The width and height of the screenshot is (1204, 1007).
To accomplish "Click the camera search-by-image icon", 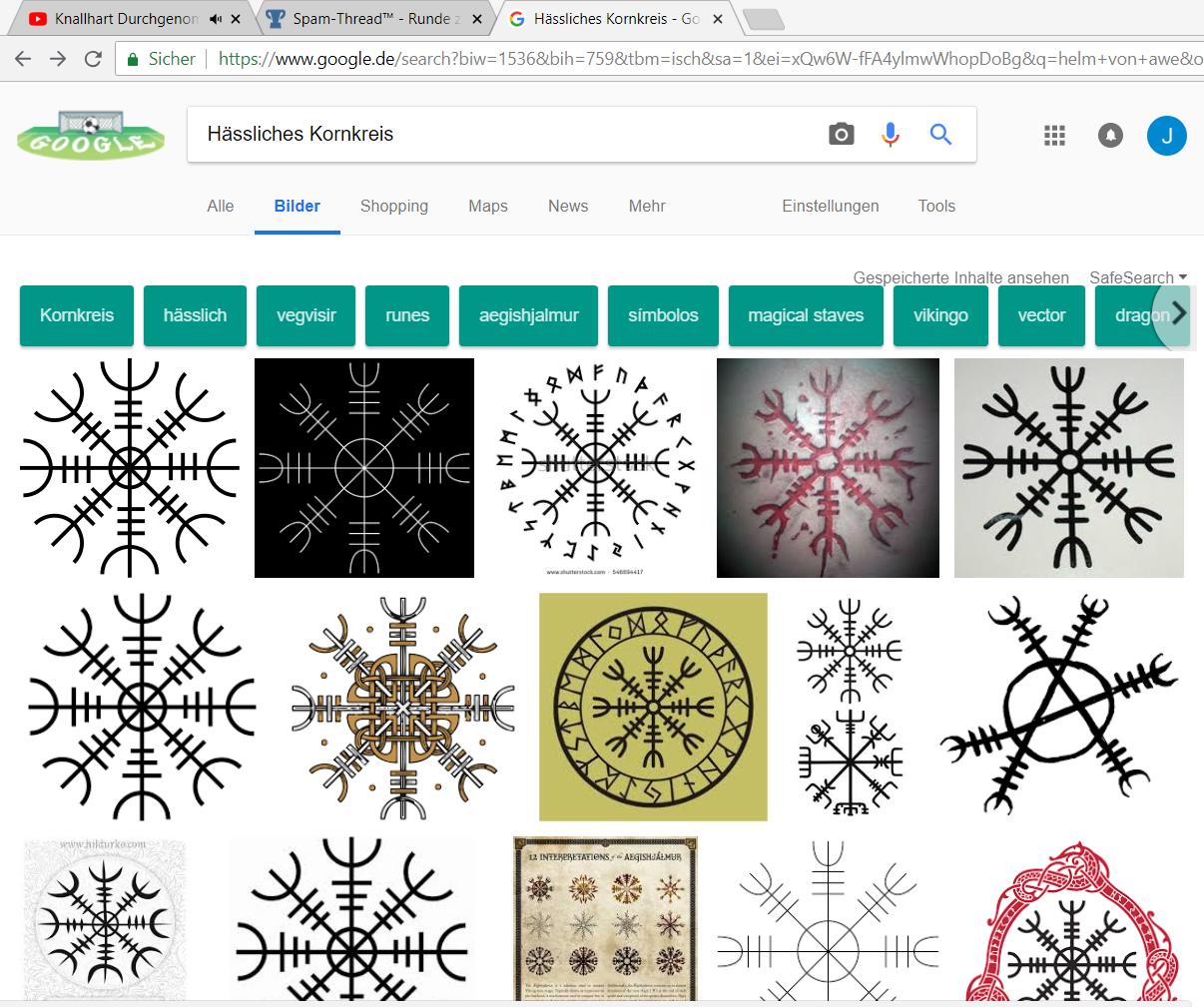I will [x=842, y=134].
